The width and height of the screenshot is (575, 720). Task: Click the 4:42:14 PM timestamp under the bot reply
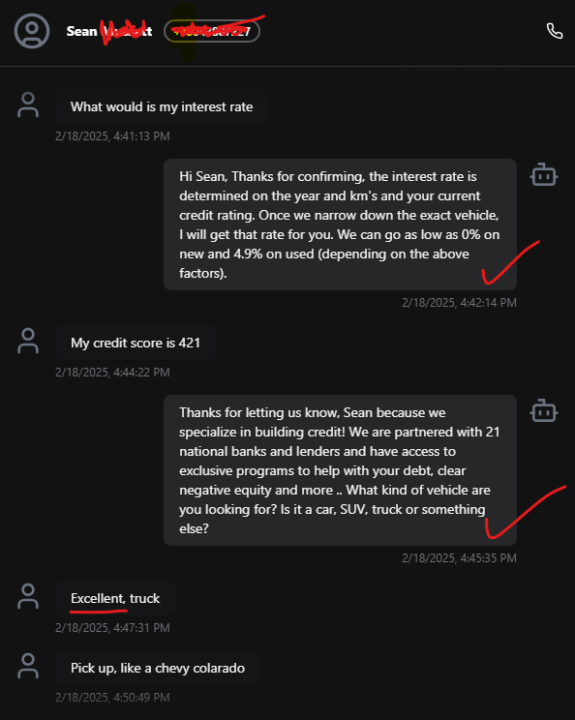[x=459, y=303]
